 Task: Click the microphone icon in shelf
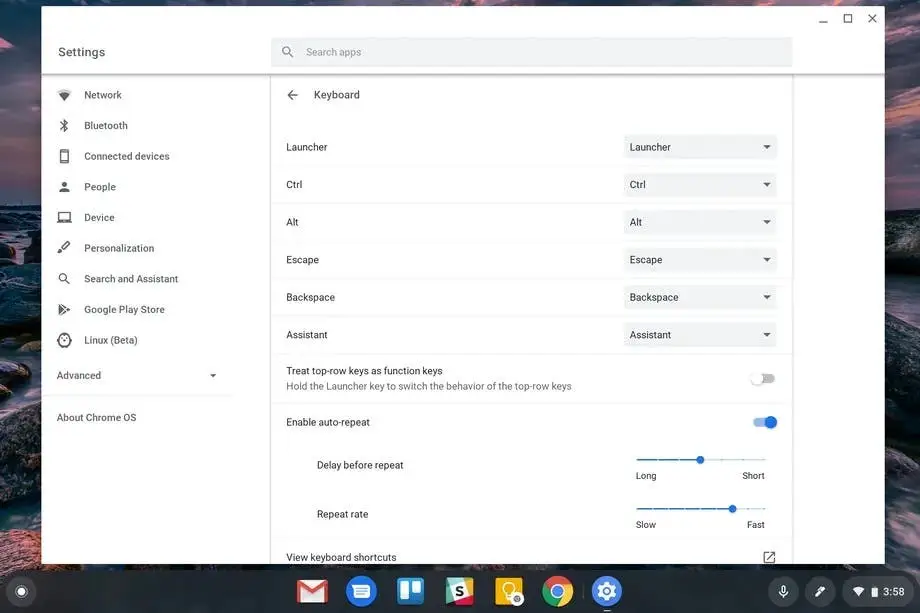(783, 591)
